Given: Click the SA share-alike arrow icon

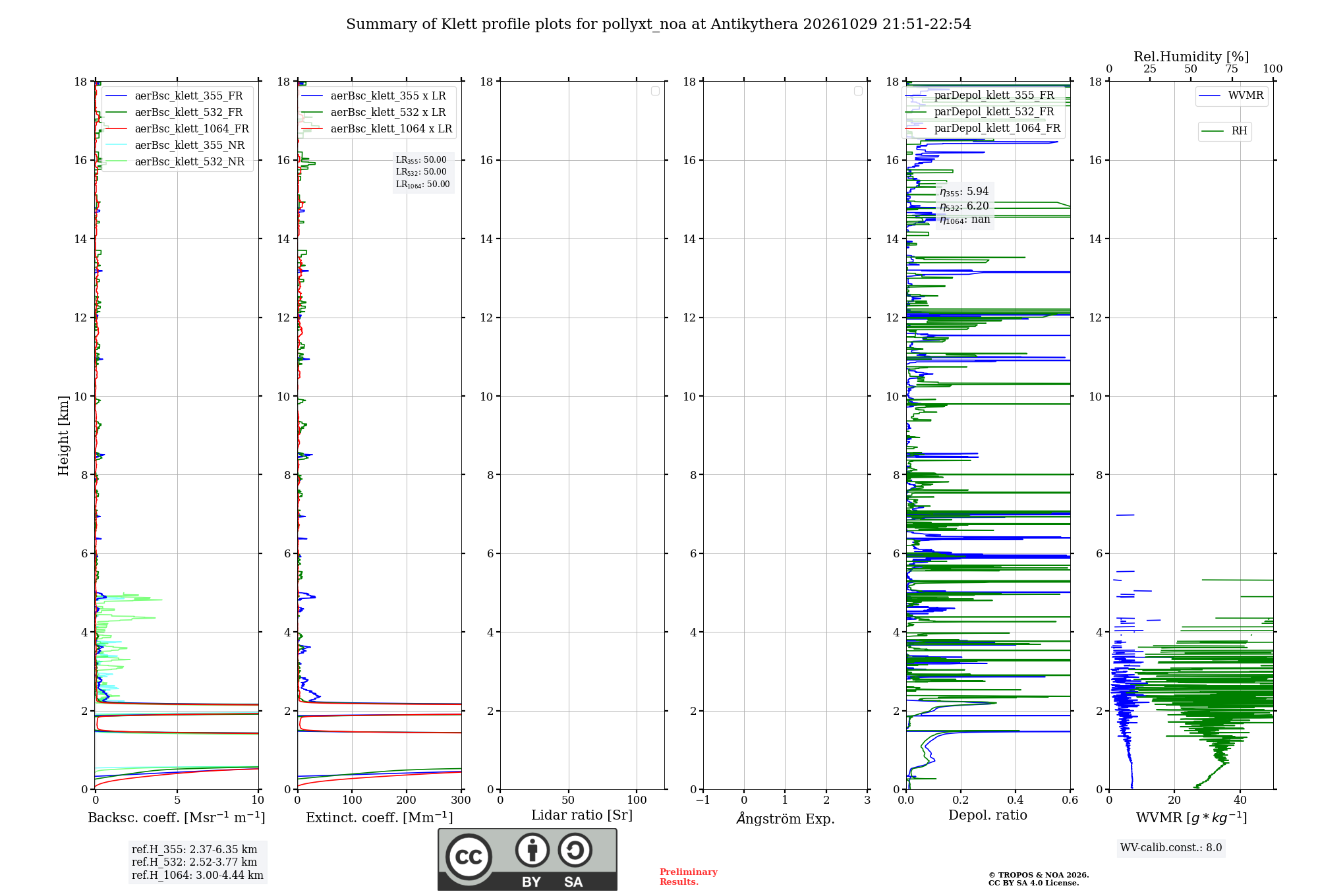Looking at the screenshot, I should pyautogui.click(x=575, y=850).
